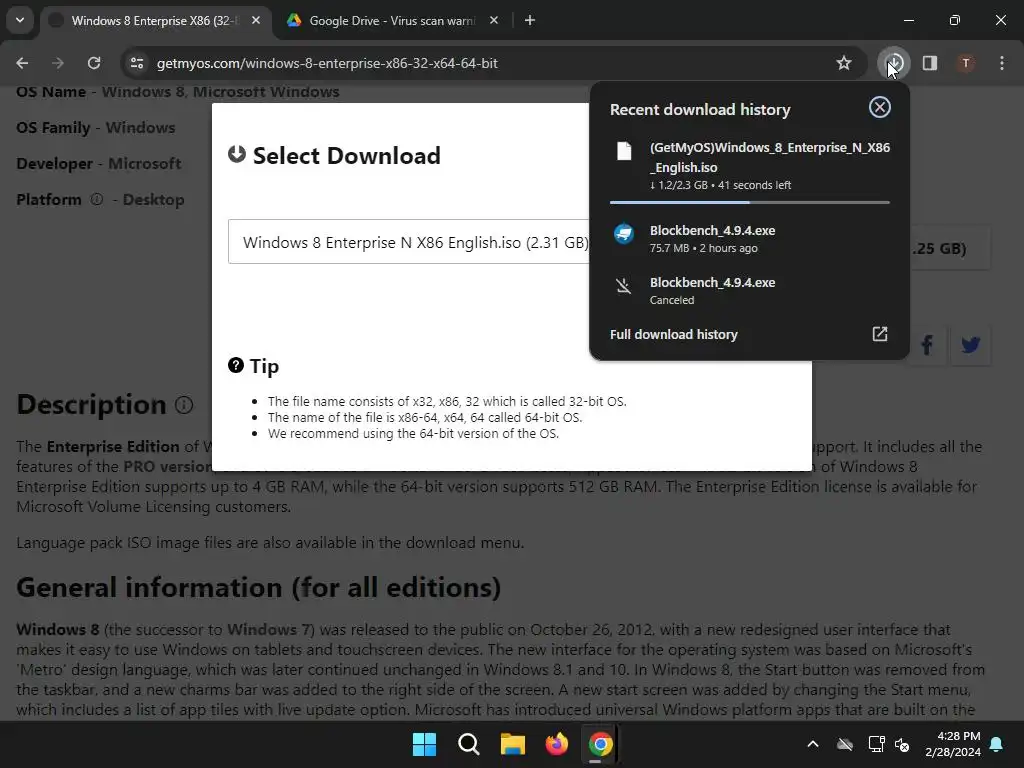Click the ISO download progress bar
1024x768 pixels.
point(750,202)
